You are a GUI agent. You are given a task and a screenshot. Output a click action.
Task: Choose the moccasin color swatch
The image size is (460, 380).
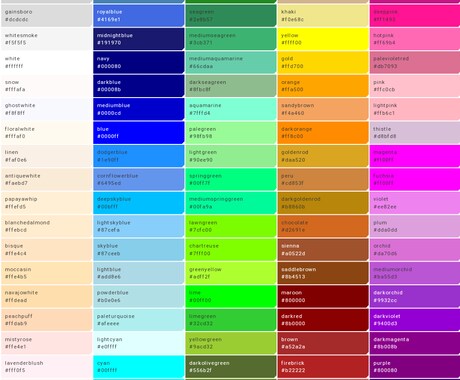[46, 273]
